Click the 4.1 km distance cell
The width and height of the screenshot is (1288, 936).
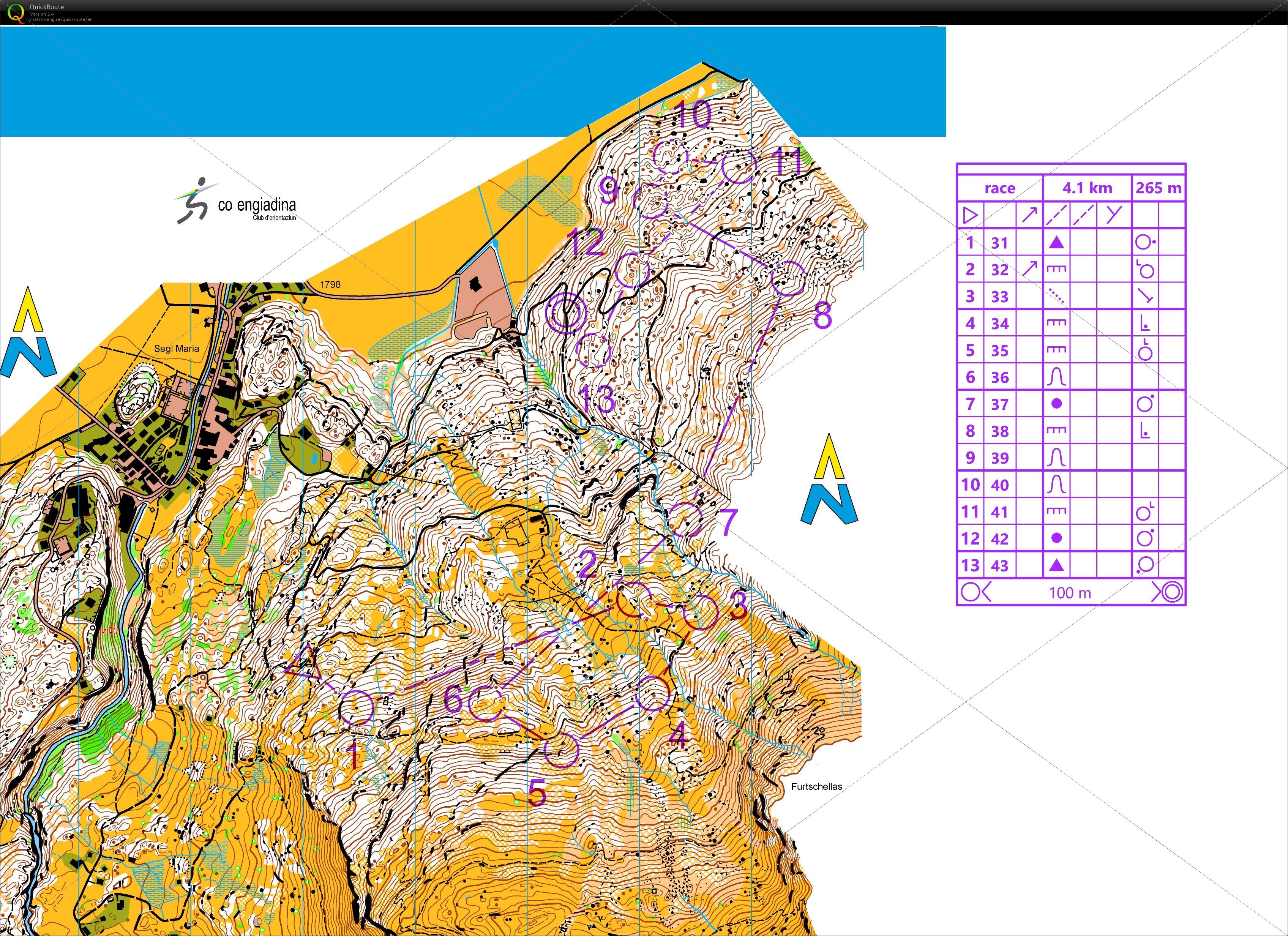[x=1088, y=188]
